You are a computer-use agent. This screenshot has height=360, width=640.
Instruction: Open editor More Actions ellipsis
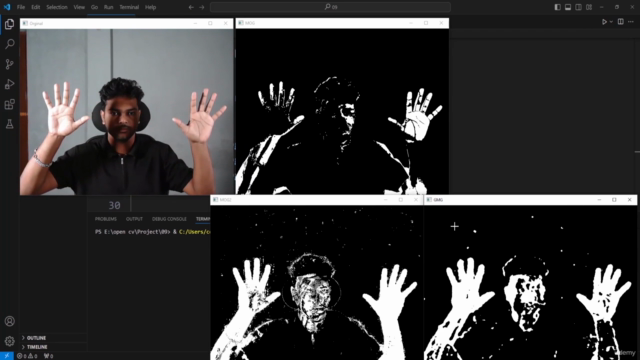coord(631,22)
